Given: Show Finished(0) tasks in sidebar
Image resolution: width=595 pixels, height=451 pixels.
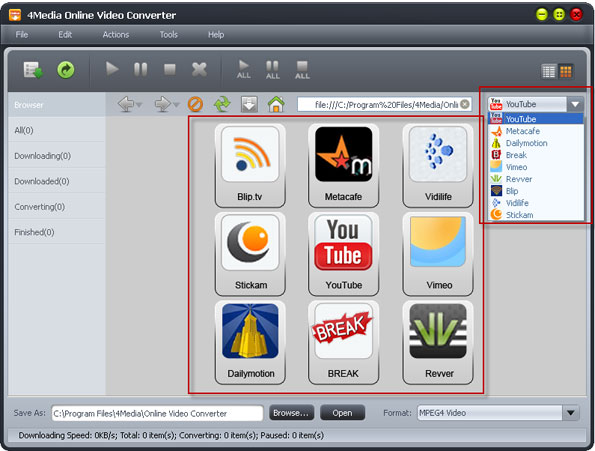Looking at the screenshot, I should coord(57,232).
